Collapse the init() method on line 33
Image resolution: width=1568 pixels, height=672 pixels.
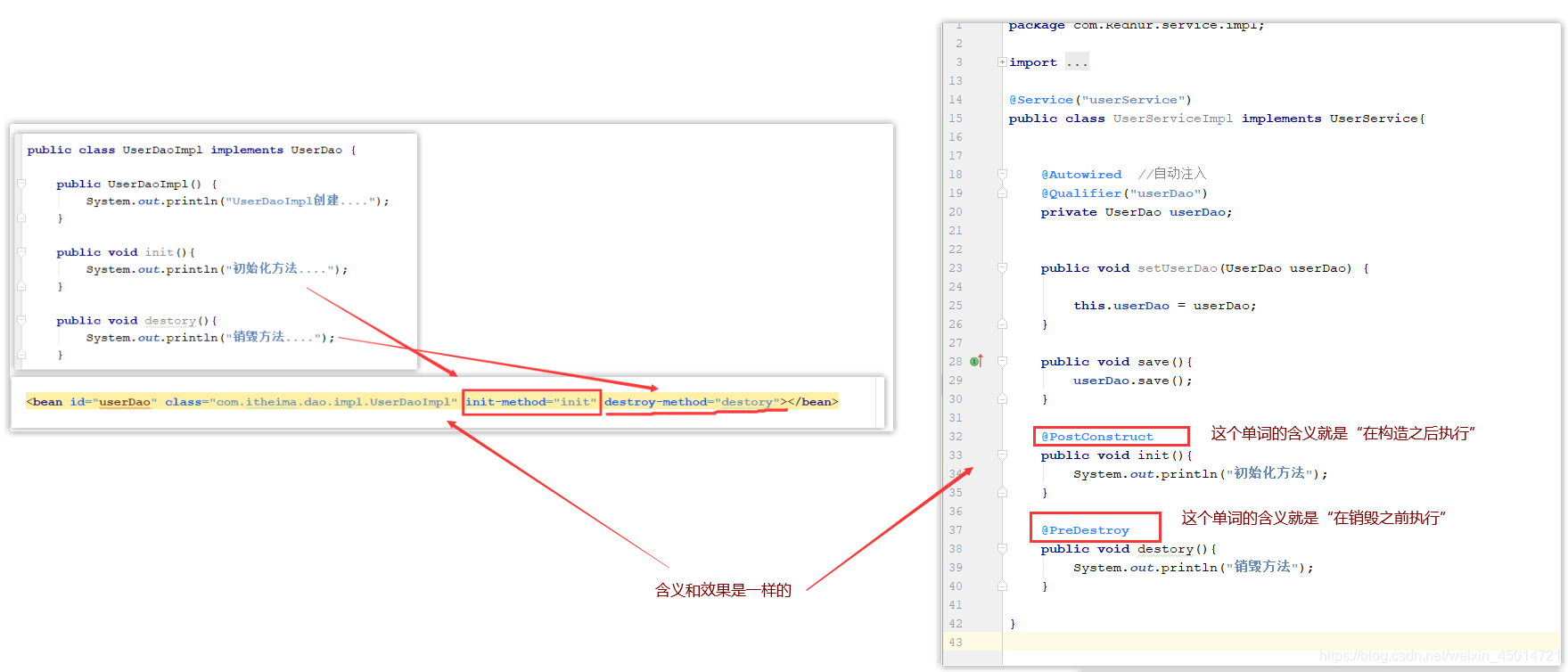(x=1002, y=455)
